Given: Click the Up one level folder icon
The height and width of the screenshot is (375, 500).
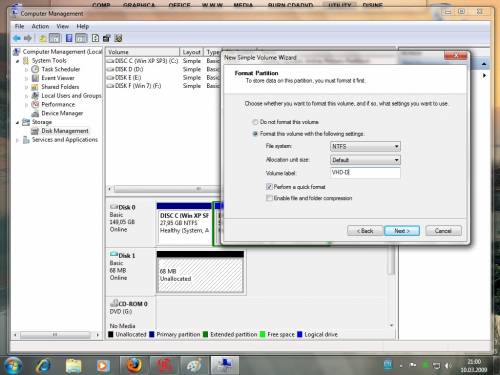Looking at the screenshot, I should [x=43, y=38].
